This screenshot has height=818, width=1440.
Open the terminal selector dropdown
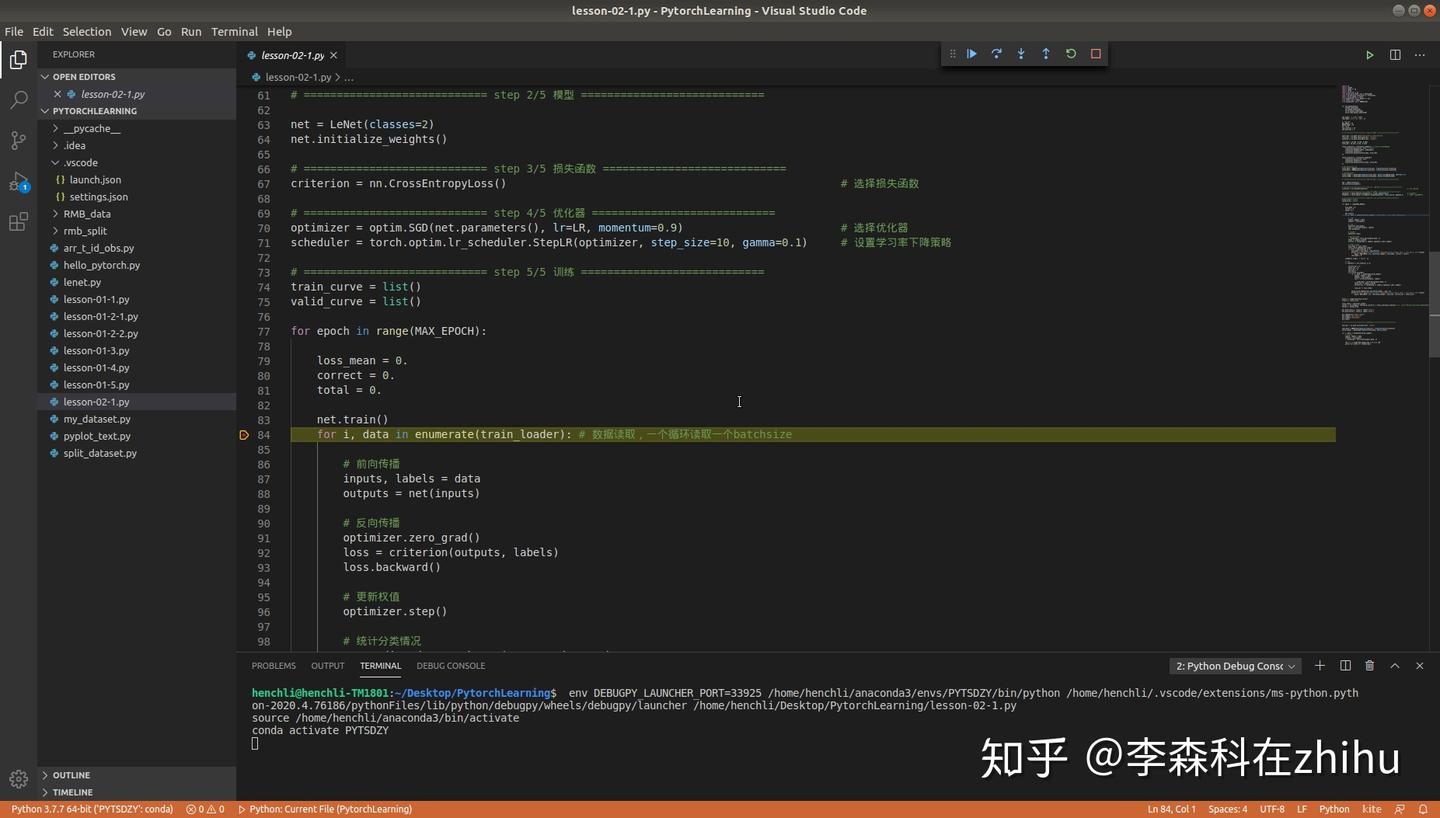1235,665
